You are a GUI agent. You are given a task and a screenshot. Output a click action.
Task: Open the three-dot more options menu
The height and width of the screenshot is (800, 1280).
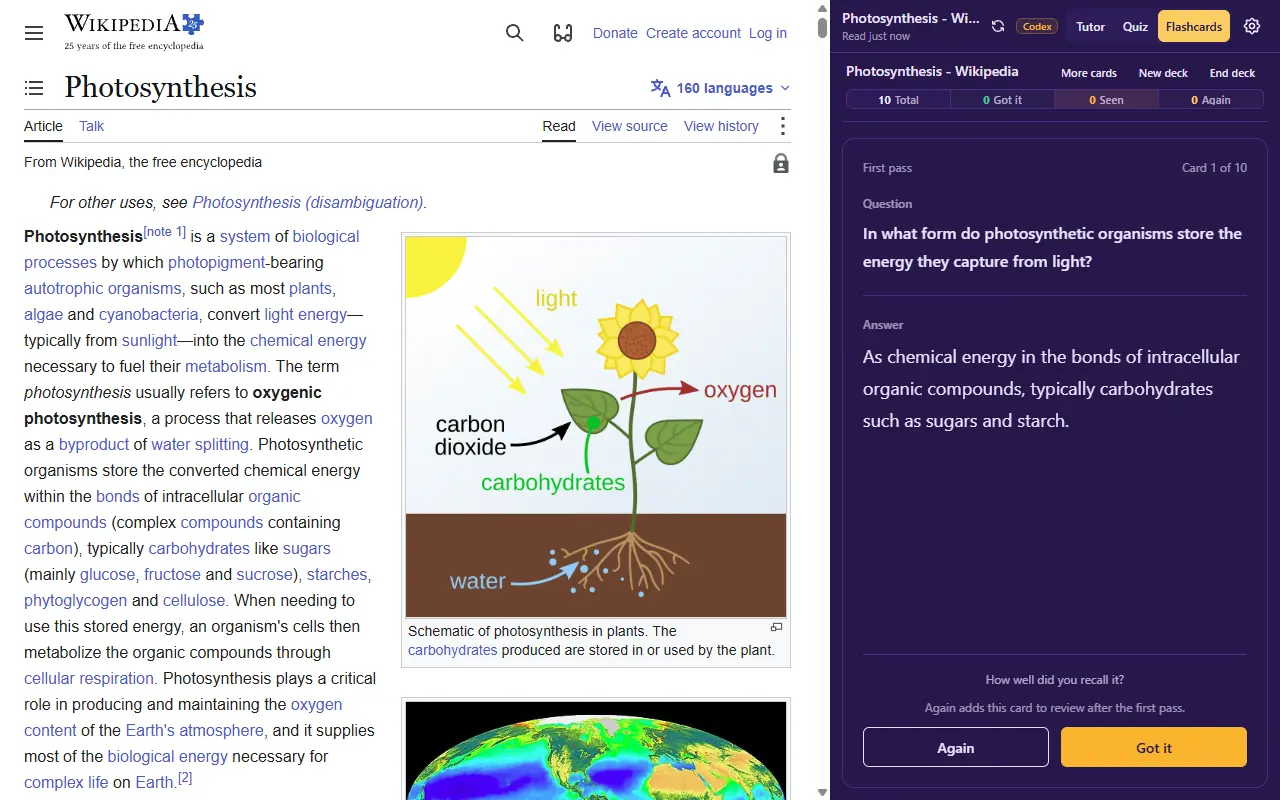click(783, 126)
